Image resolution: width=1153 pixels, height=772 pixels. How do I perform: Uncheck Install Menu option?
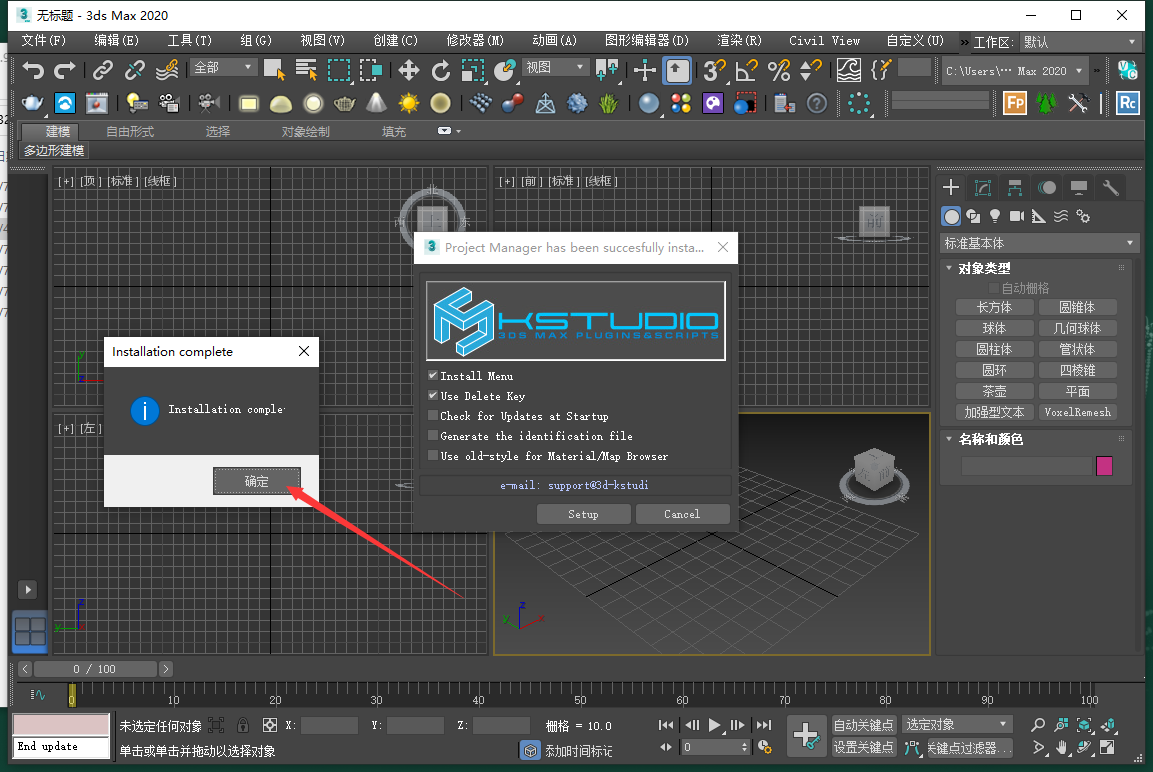[x=433, y=376]
